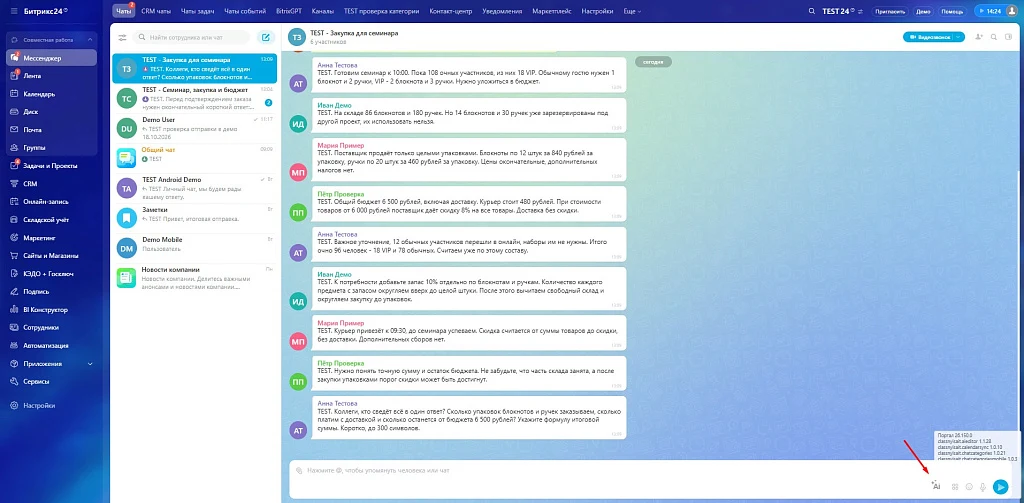Open TEST проверка категории tab
The width and height of the screenshot is (1024, 503).
[x=382, y=11]
